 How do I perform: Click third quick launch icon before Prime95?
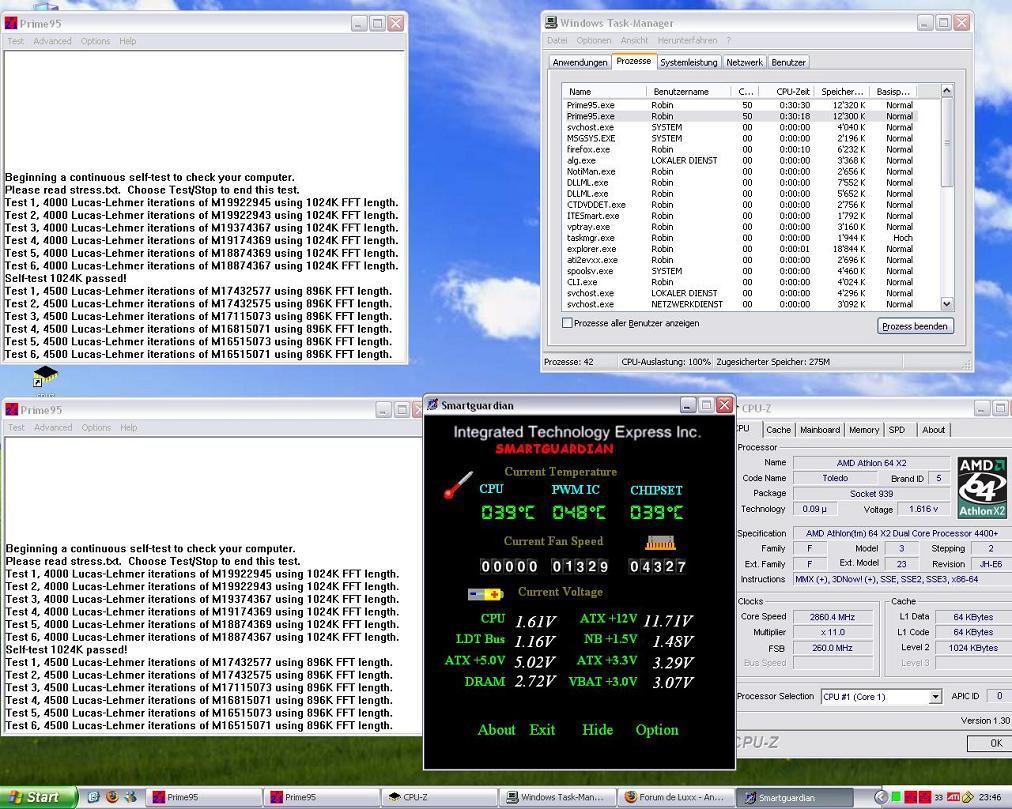point(131,797)
